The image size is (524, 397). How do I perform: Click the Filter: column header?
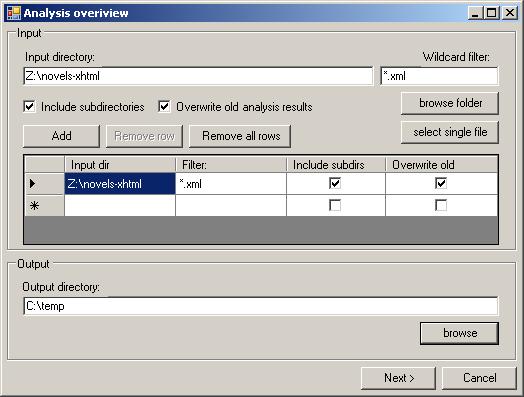point(231,165)
